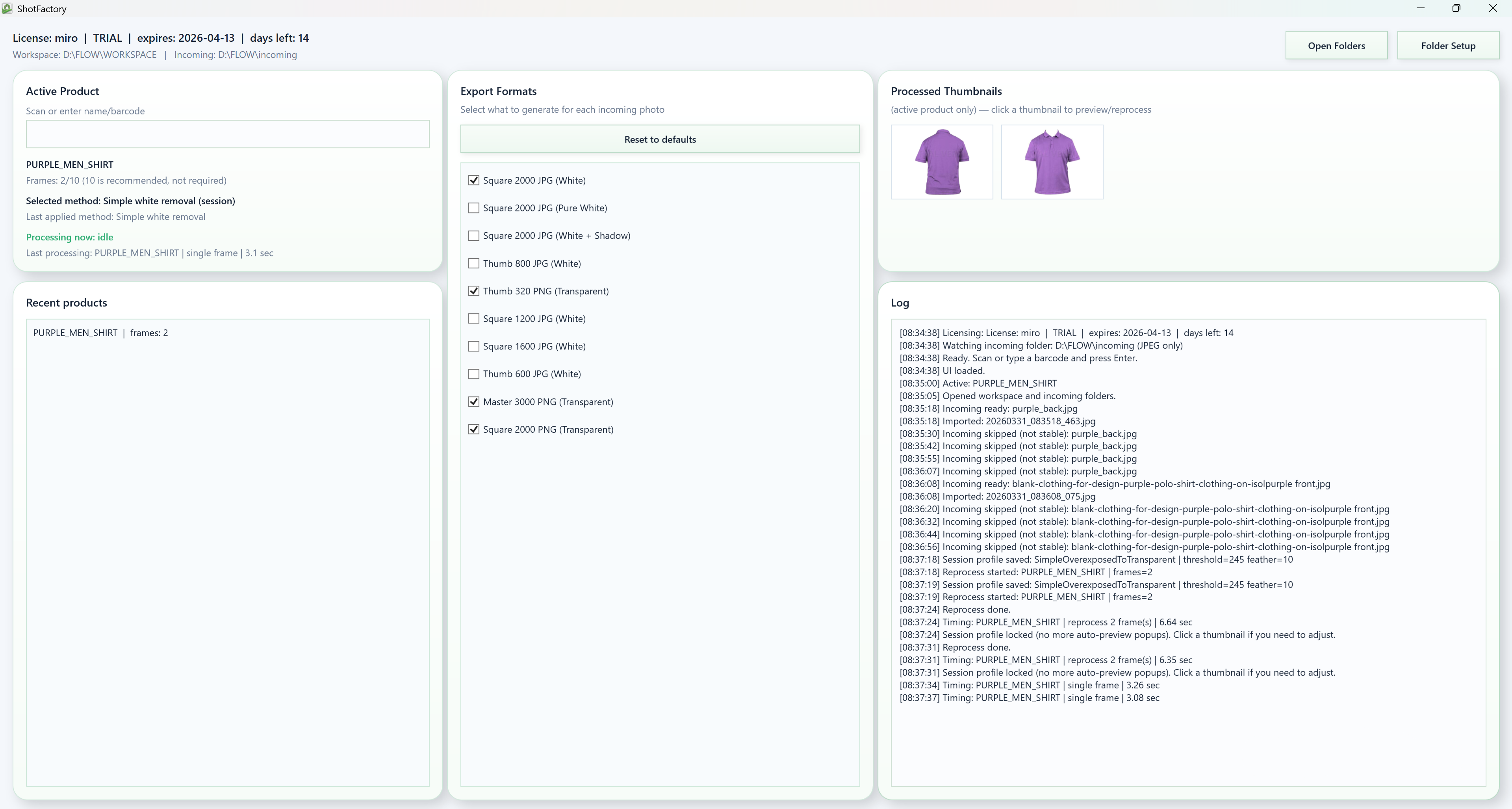The width and height of the screenshot is (1512, 809).
Task: Click the last Timing entry in Log
Action: click(x=1029, y=697)
